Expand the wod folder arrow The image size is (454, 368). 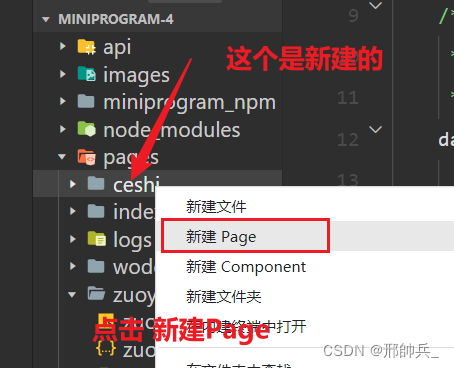click(x=73, y=266)
